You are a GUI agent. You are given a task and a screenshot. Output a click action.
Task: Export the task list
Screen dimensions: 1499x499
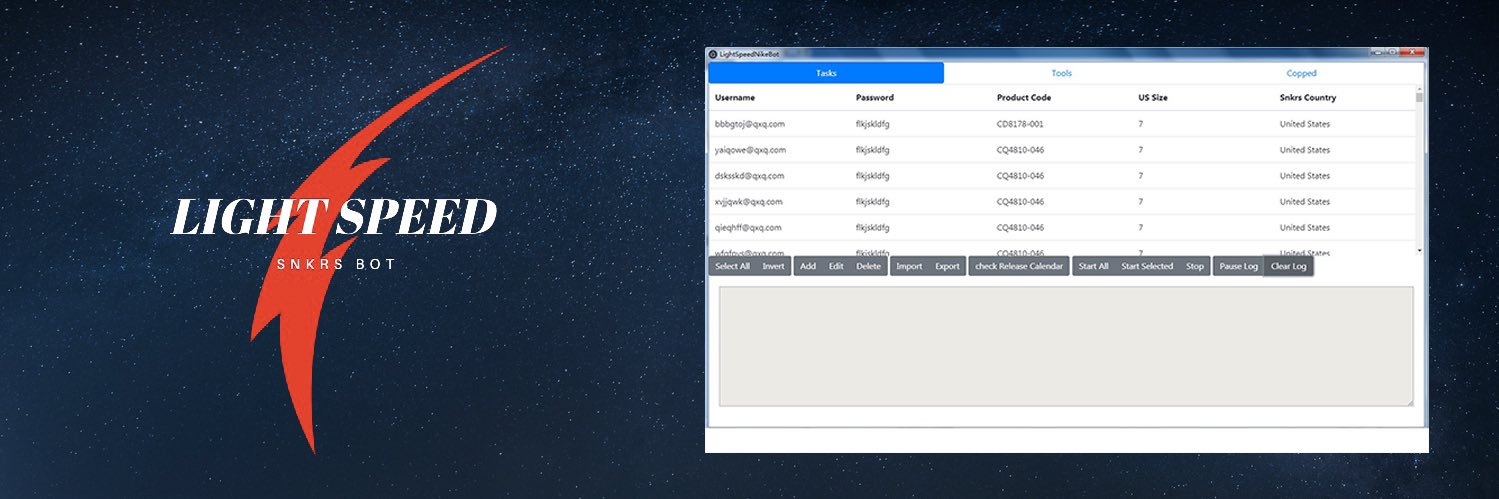(947, 266)
